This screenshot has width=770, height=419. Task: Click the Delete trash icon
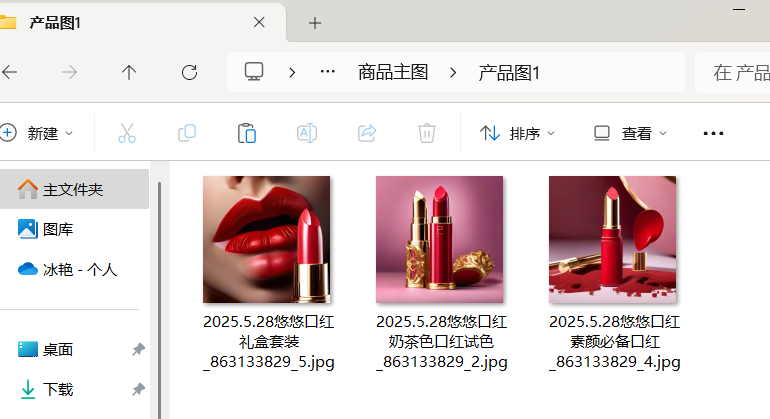tap(427, 133)
